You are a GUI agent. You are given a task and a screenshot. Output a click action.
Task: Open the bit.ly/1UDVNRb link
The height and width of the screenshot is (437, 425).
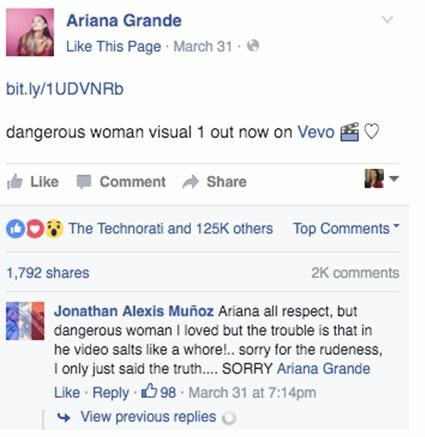65,89
